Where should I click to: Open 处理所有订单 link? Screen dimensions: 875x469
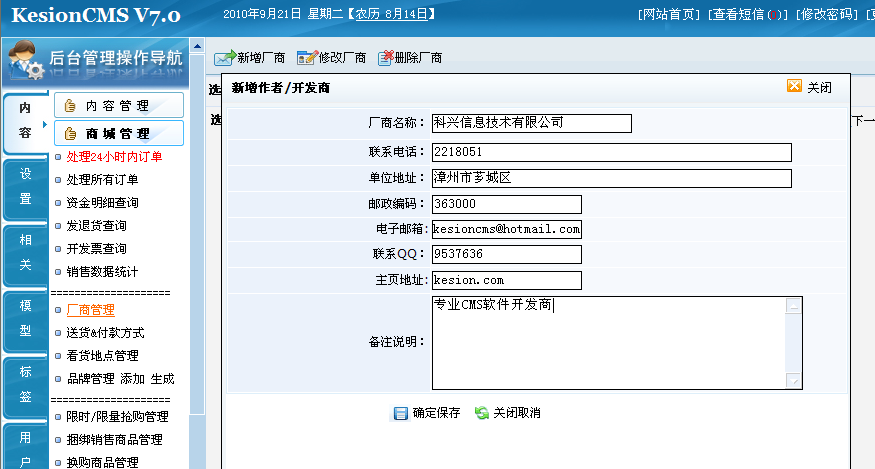[102, 180]
